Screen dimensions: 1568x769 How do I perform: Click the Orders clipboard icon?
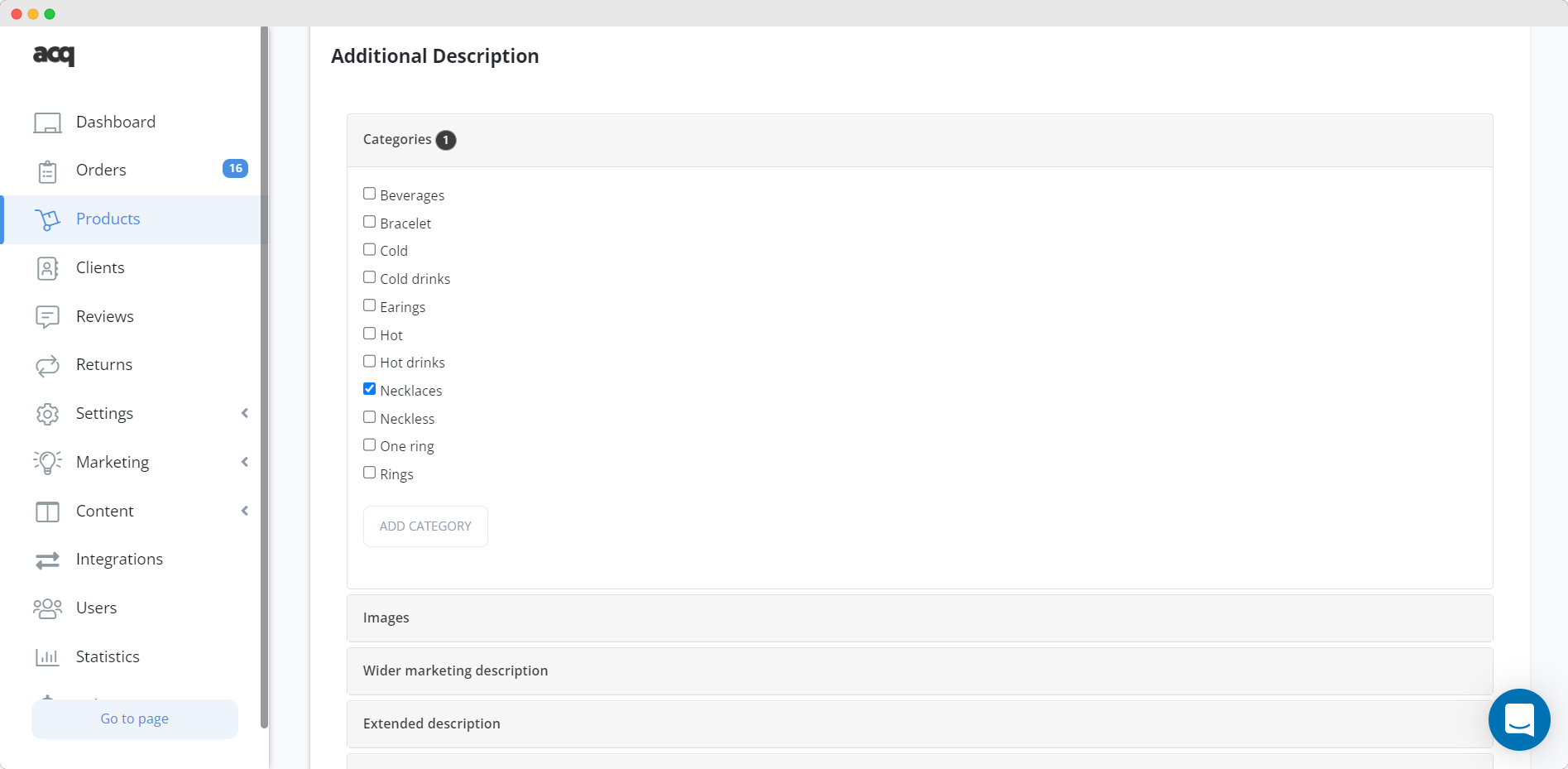click(x=47, y=171)
